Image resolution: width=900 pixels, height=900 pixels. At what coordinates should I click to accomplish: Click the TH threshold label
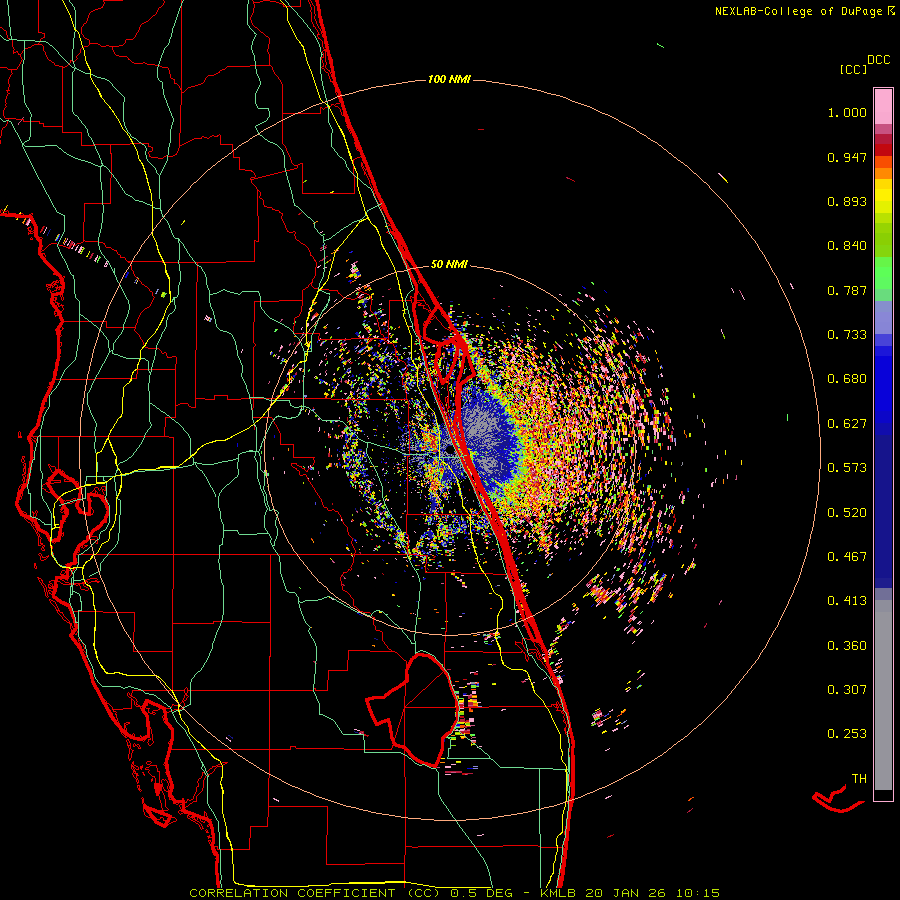click(859, 779)
